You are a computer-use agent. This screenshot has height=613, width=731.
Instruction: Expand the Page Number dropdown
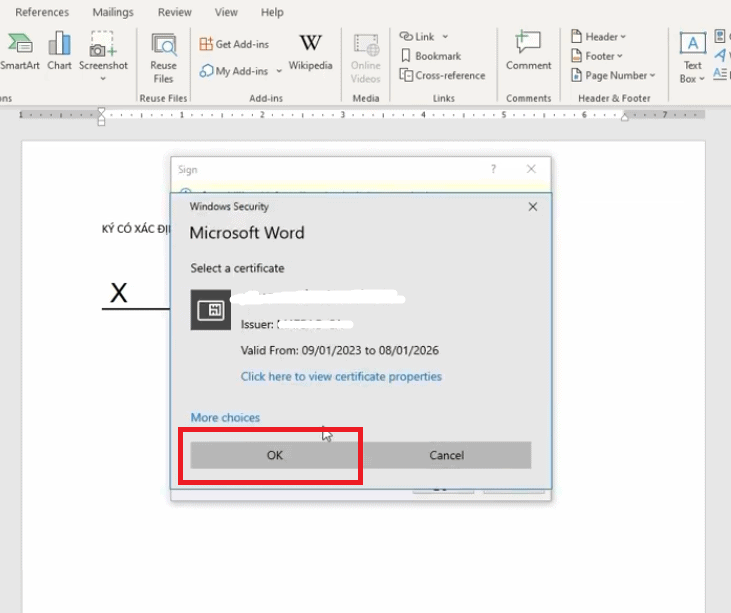(652, 76)
